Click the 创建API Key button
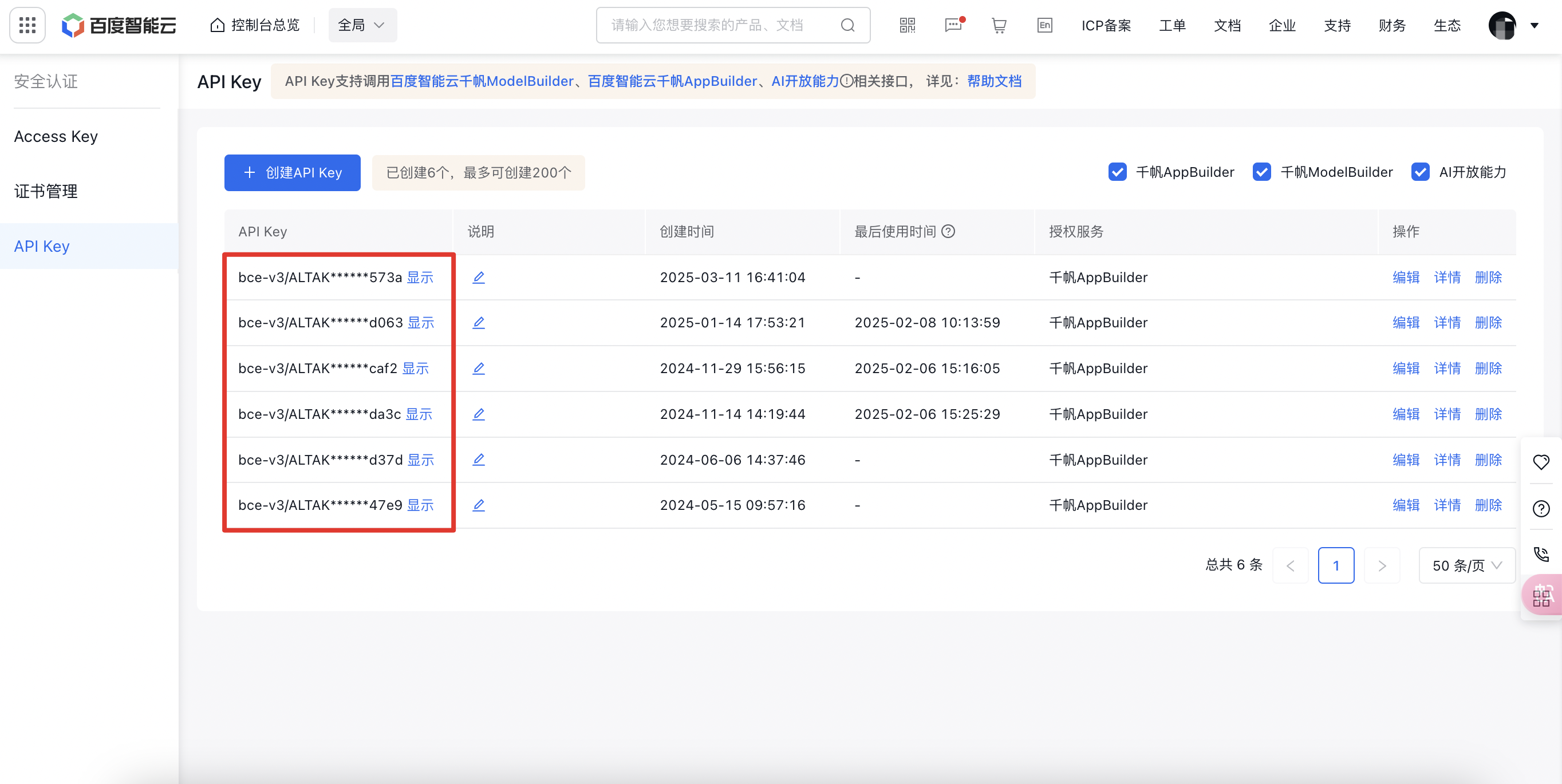Viewport: 1562px width, 784px height. click(292, 173)
